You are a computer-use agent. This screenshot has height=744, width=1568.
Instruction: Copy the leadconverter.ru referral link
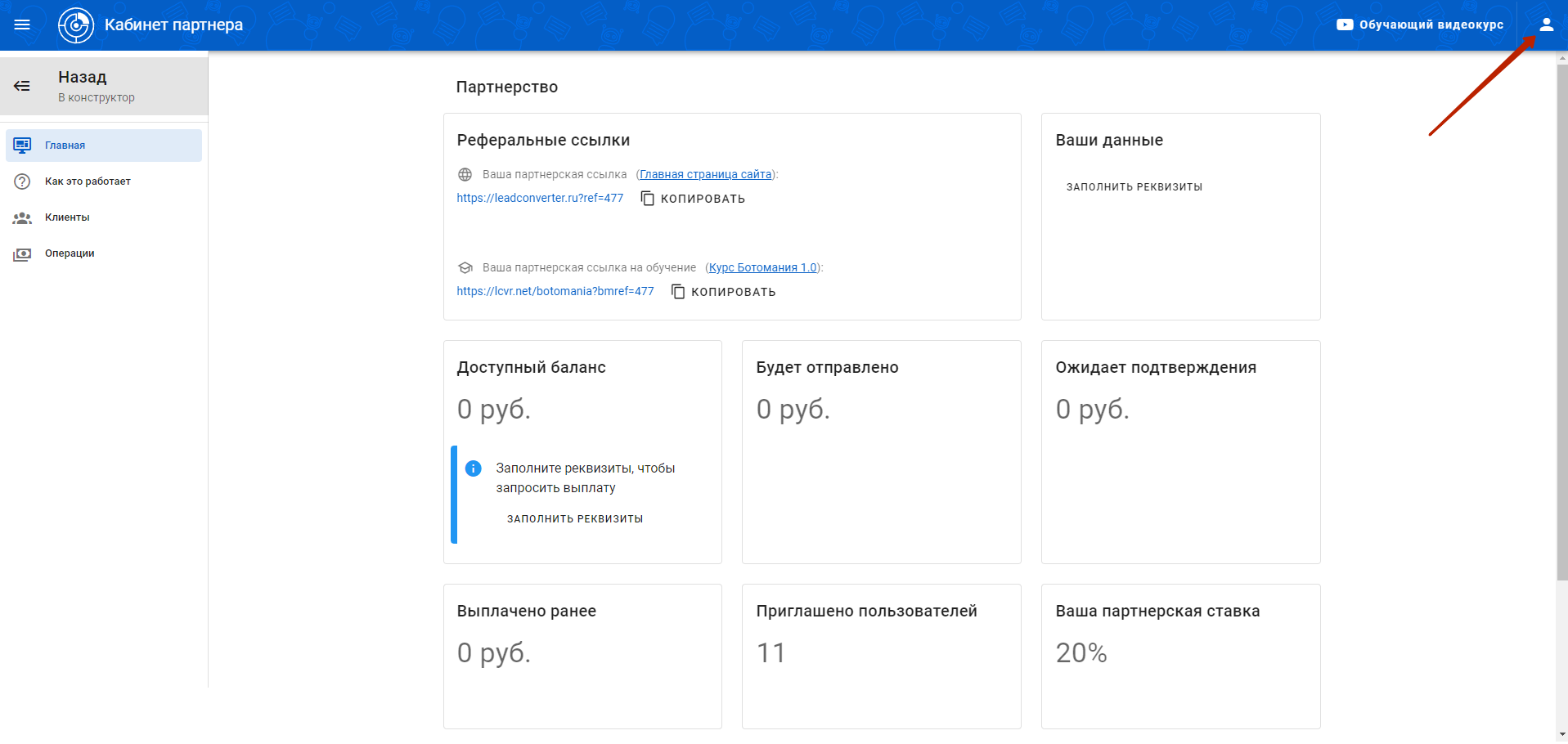tap(693, 199)
